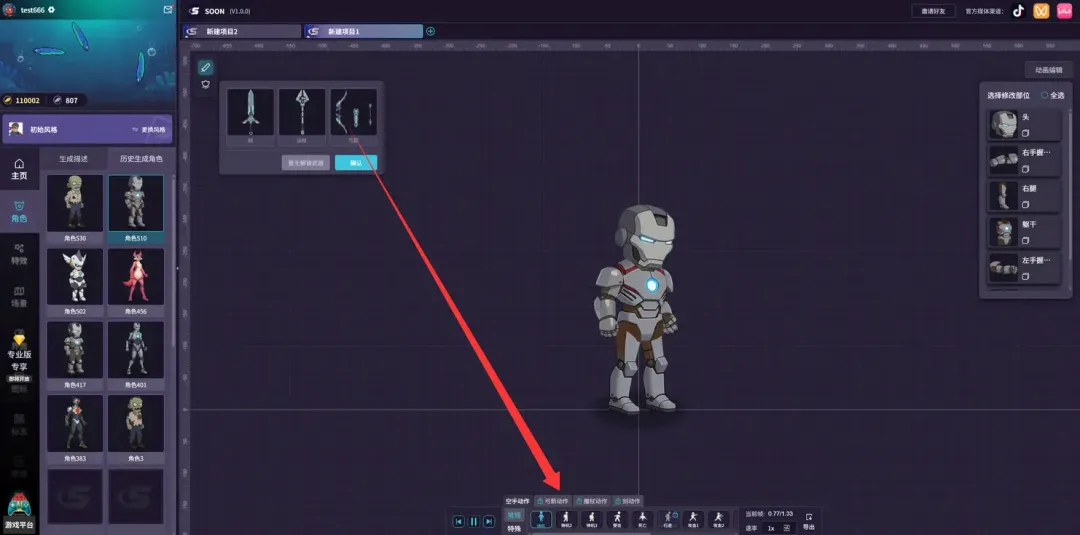Select locked 弓箭动作 bow actions tab
This screenshot has width=1080, height=535.
tap(553, 501)
